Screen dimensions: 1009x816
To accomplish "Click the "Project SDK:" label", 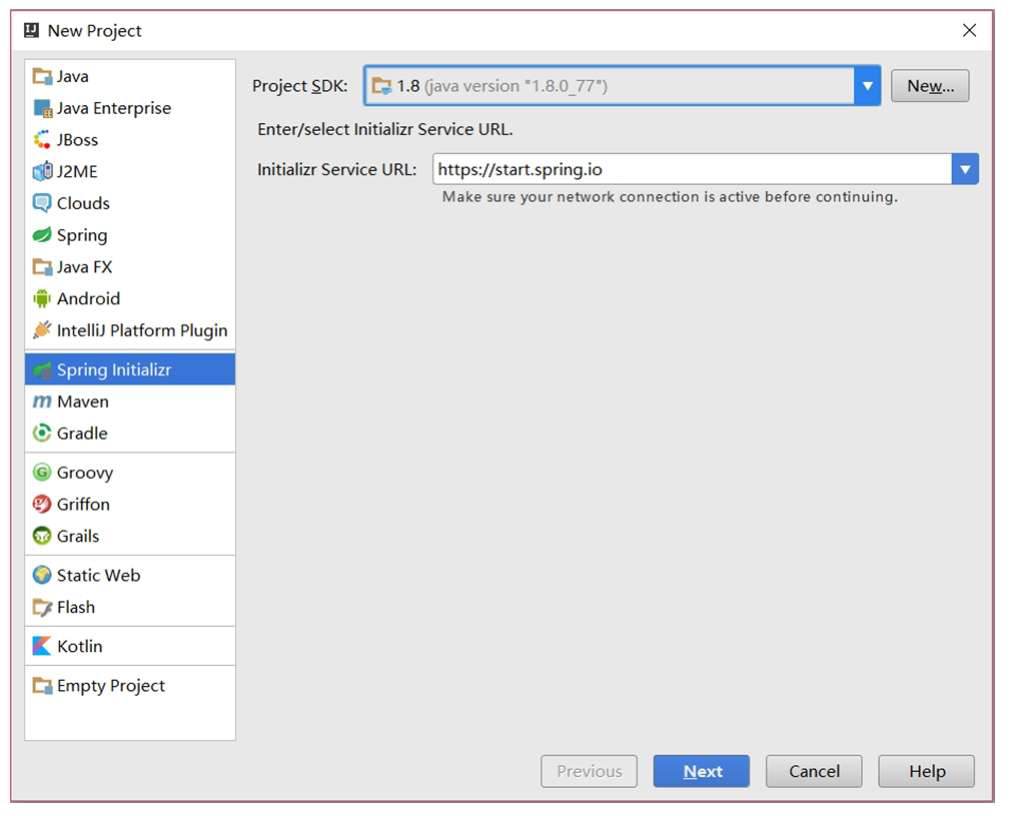I will click(300, 86).
